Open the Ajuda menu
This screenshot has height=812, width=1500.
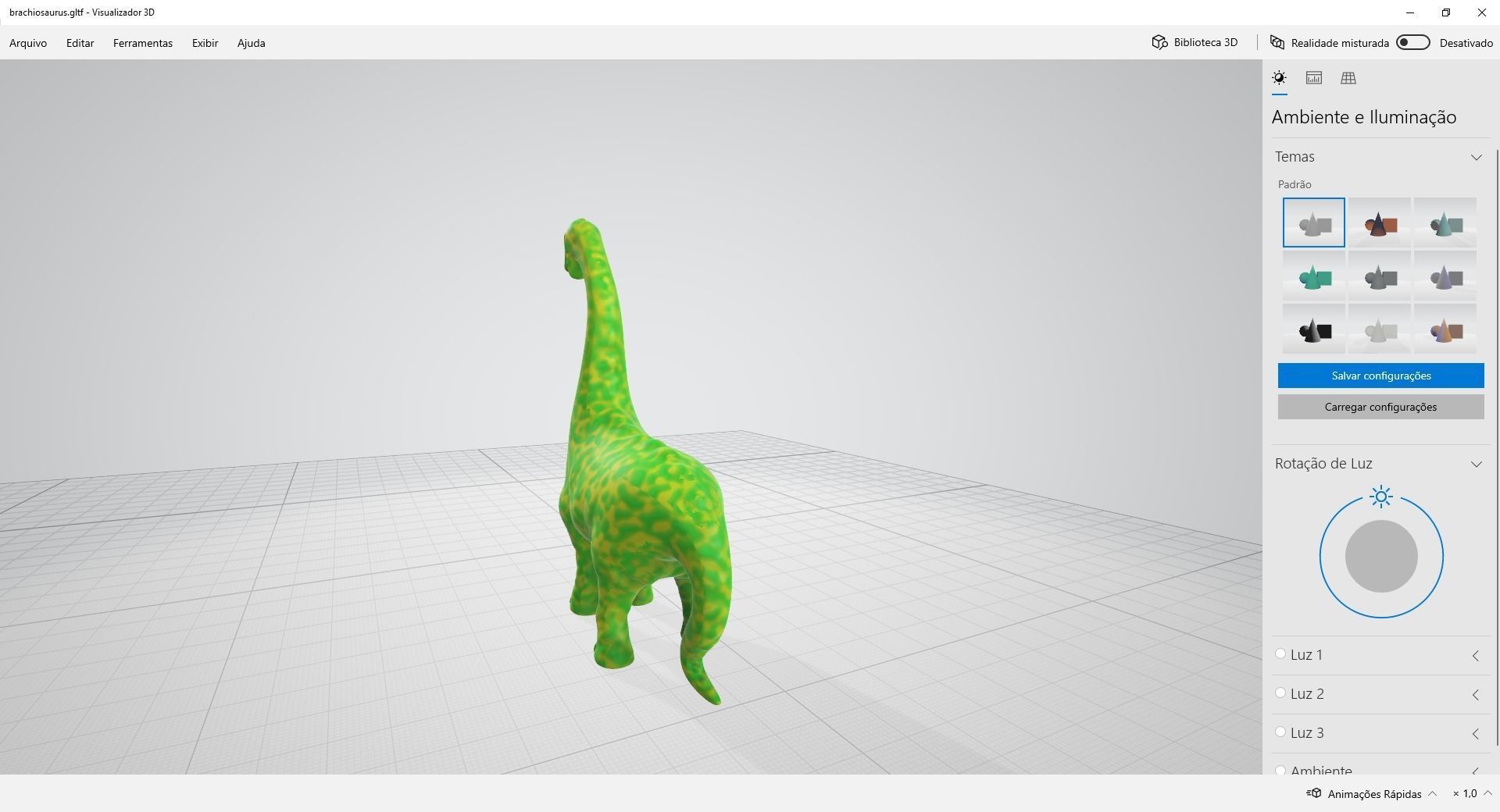click(251, 43)
